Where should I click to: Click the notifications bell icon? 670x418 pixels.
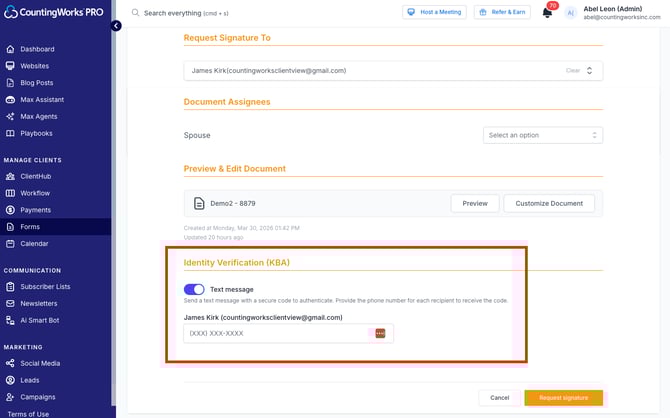547,13
